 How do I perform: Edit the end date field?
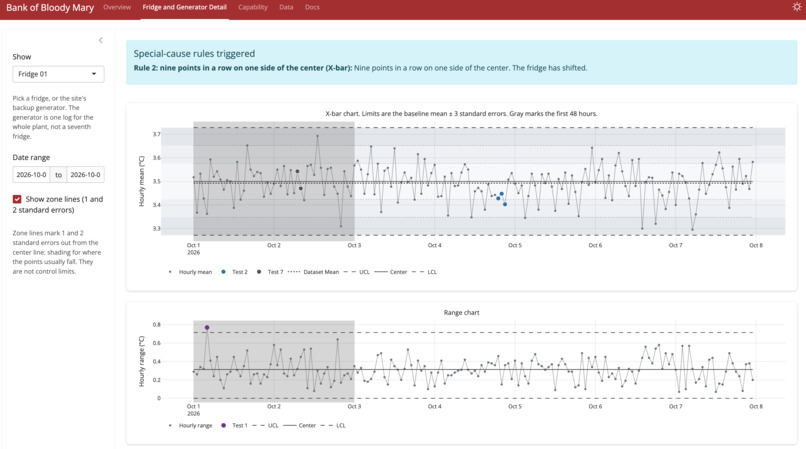85,175
